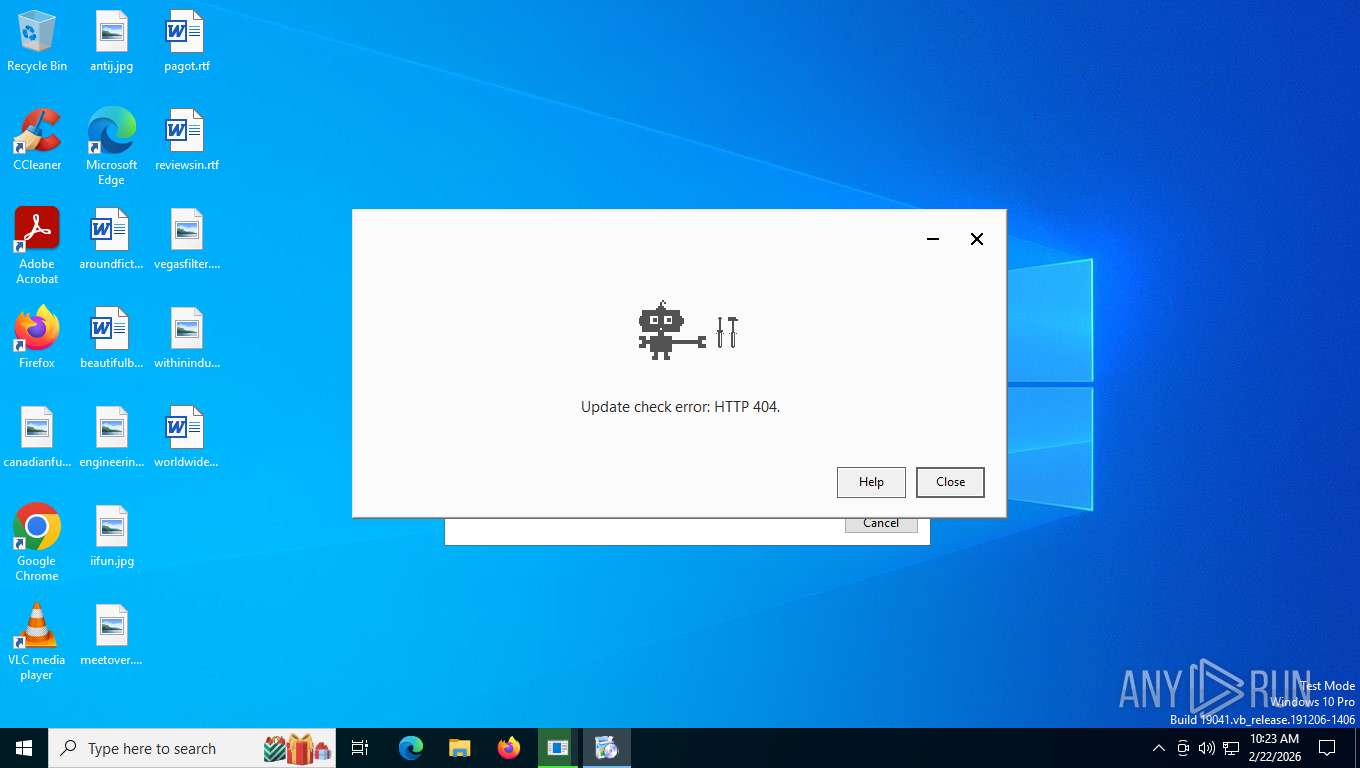The height and width of the screenshot is (768, 1360).
Task: Open Firefox from the taskbar
Action: click(509, 748)
